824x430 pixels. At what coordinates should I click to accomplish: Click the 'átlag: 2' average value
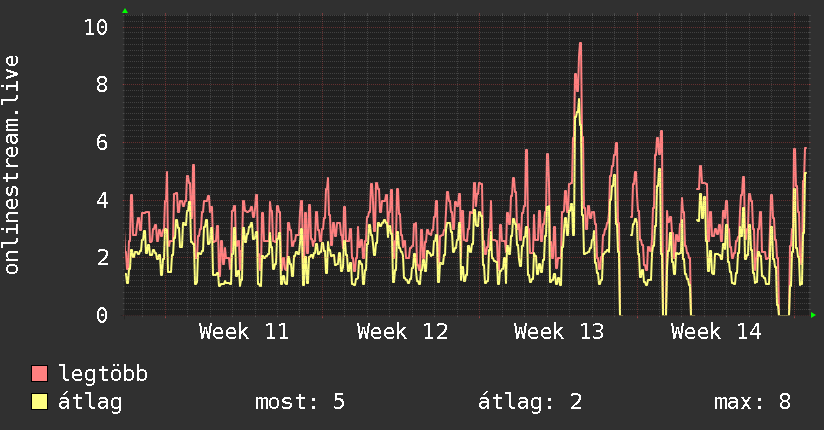coord(530,402)
